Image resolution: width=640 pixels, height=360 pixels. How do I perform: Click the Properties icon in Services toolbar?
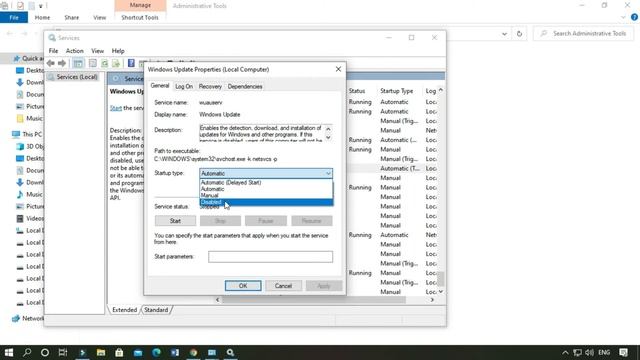pyautogui.click(x=93, y=63)
